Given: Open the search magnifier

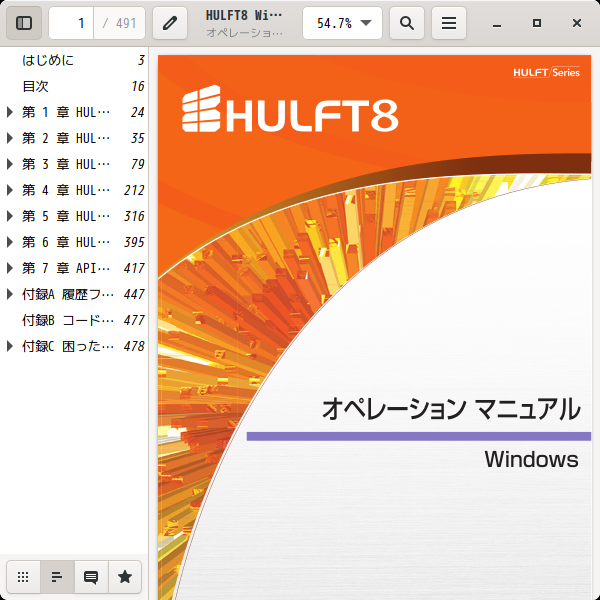Looking at the screenshot, I should 407,23.
